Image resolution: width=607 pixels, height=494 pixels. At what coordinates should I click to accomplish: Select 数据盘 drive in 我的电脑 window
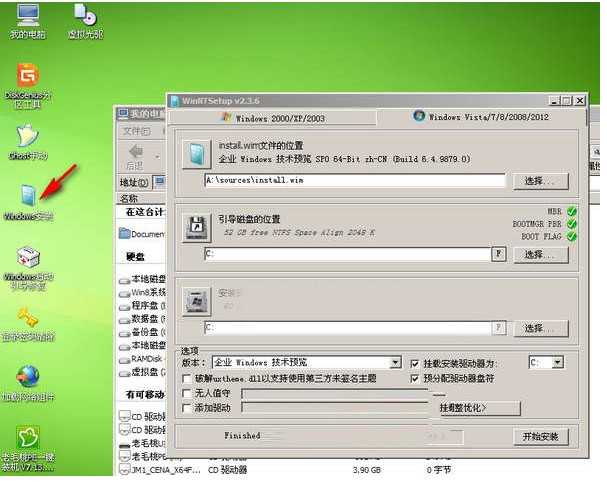142,319
